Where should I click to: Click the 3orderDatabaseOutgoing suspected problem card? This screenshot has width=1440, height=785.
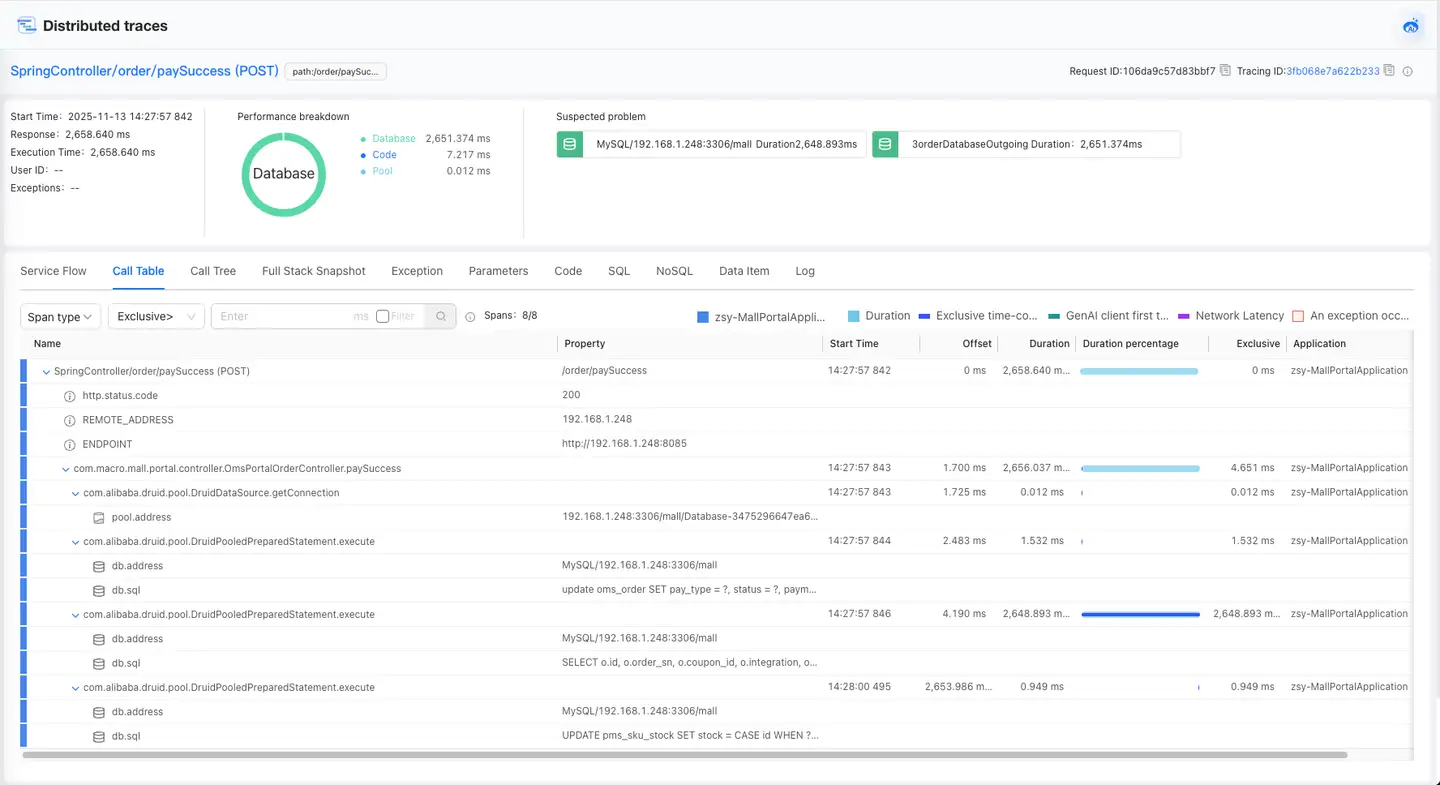tap(1026, 144)
